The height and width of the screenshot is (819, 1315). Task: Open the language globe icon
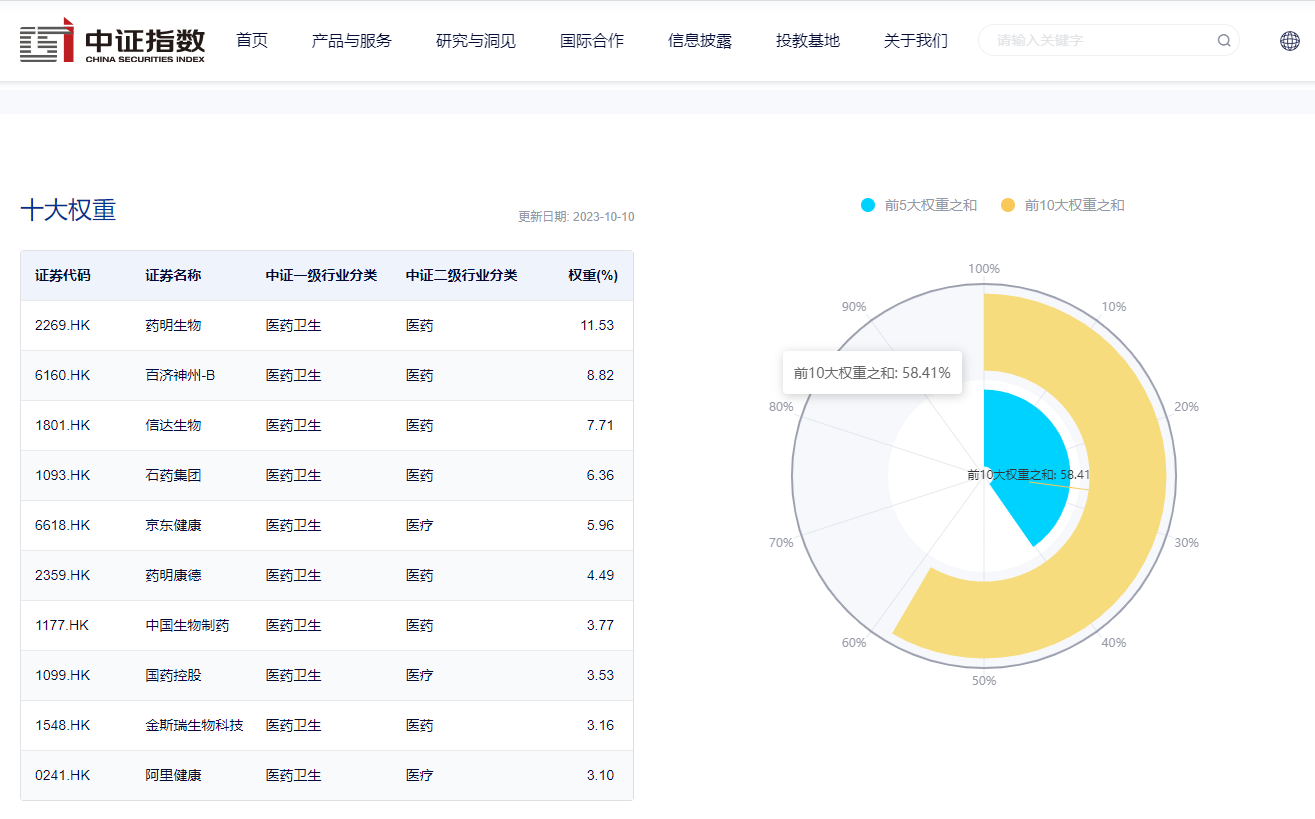(x=1290, y=41)
